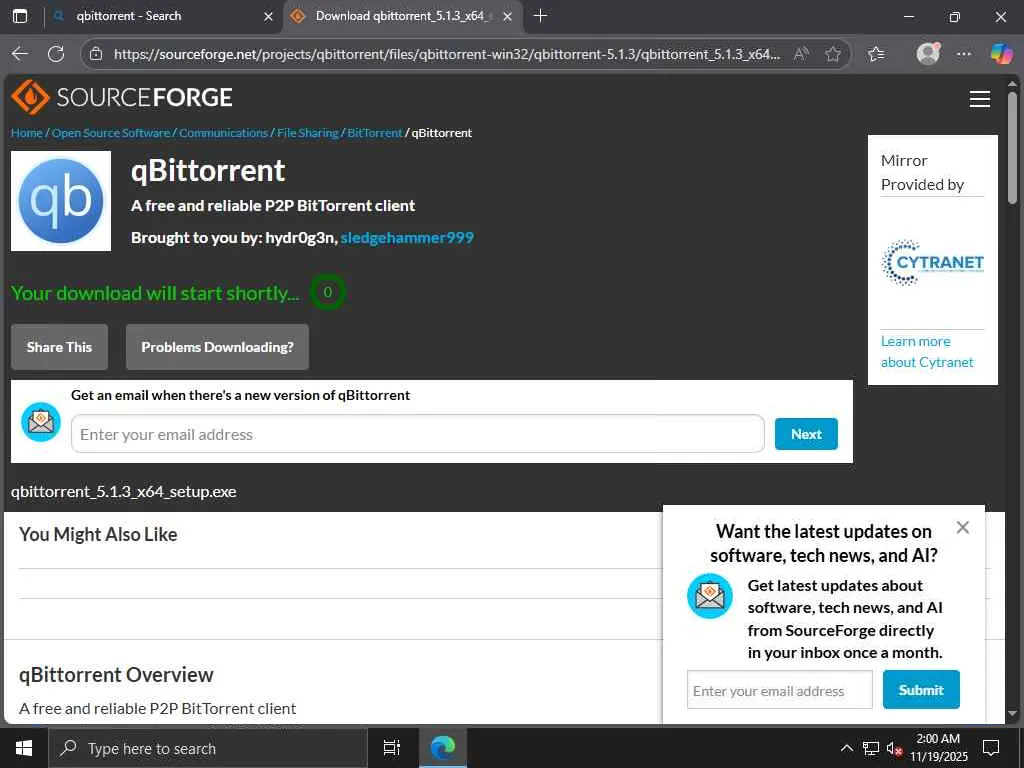Switch to Download qbittorrent_5.1.3 tab
Screen dimensions: 1024x768
coord(403,16)
